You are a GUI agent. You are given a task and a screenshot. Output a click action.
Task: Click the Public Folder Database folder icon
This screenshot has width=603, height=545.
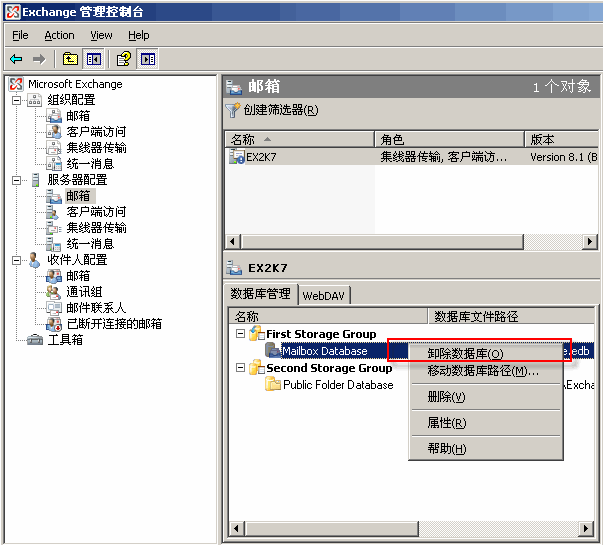point(273,384)
